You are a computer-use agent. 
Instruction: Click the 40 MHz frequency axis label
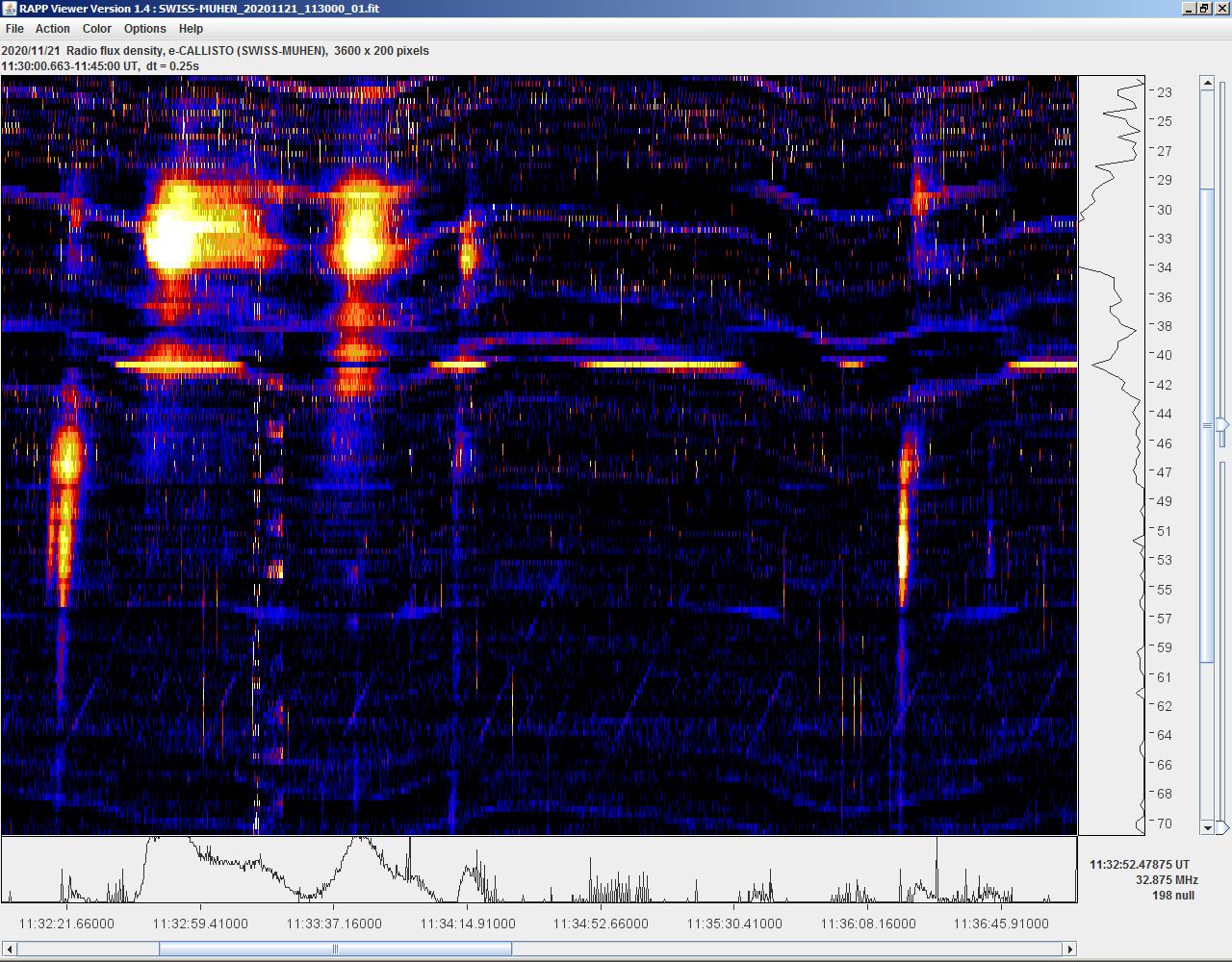(1165, 355)
